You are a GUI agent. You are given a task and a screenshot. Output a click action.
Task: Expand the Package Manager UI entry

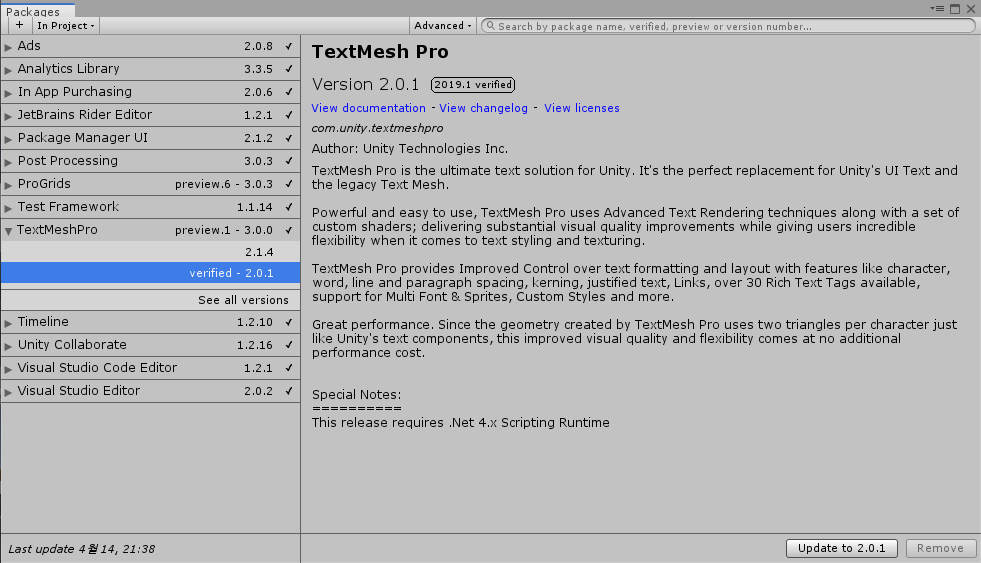pos(8,139)
